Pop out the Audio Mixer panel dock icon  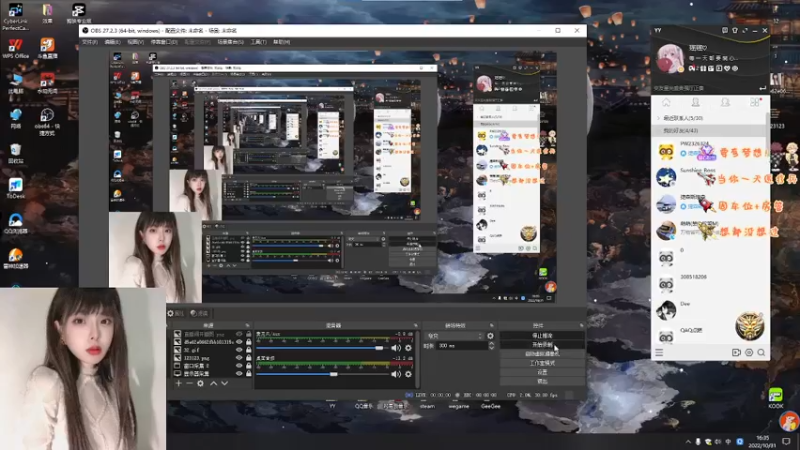416,325
